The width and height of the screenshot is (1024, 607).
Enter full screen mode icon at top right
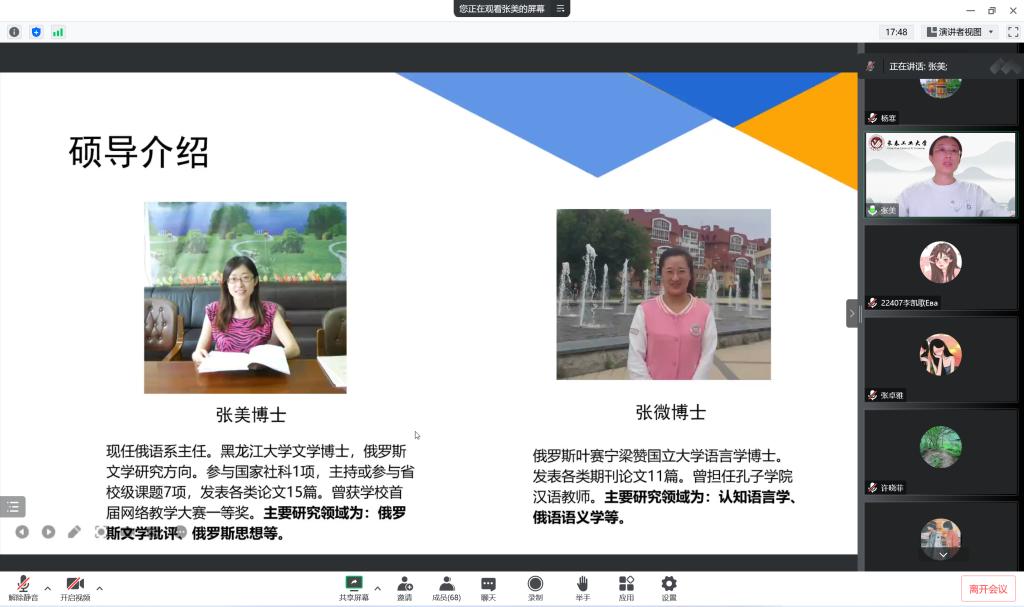click(1012, 32)
